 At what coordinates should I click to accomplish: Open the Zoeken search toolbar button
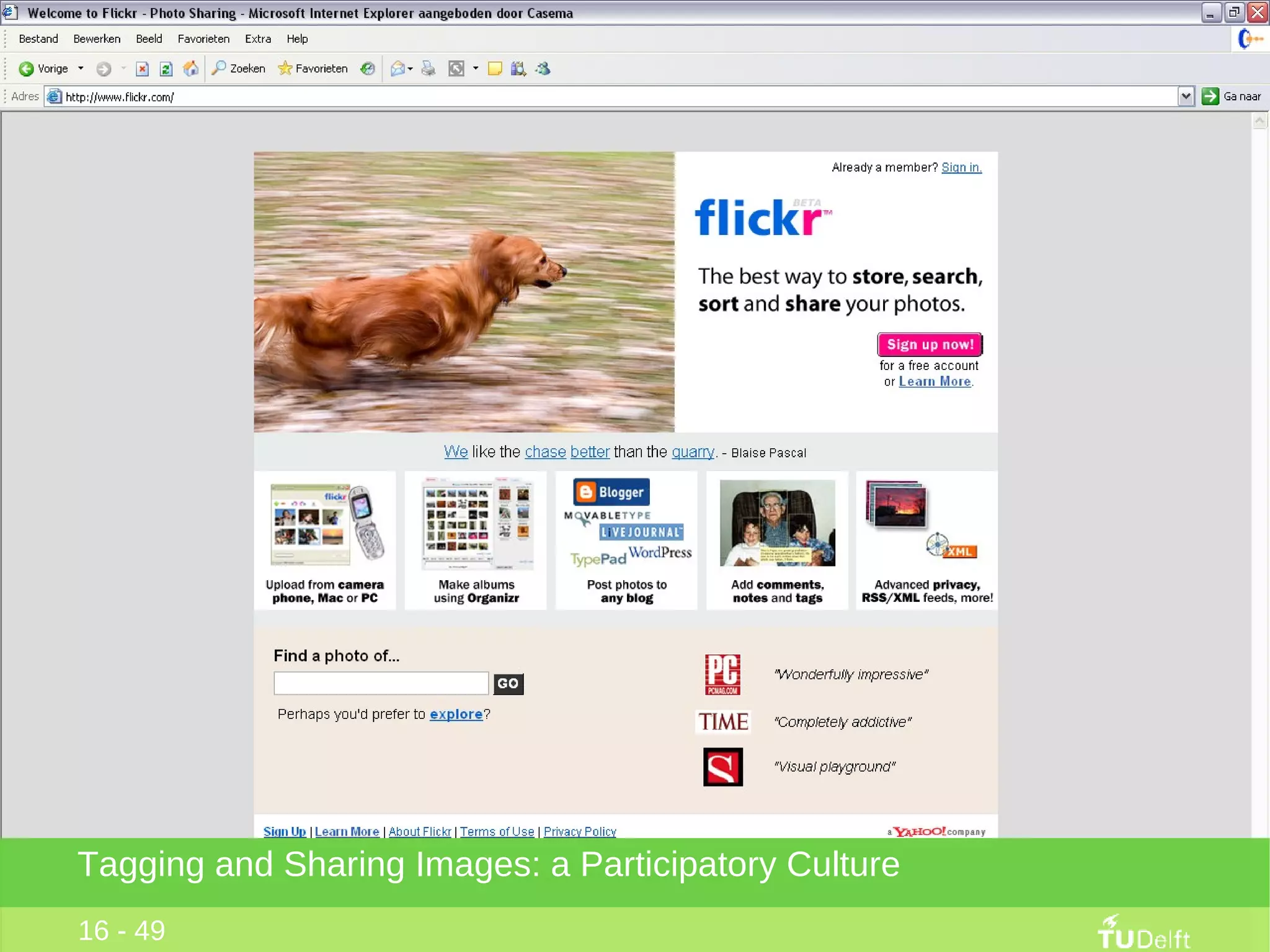tap(238, 69)
